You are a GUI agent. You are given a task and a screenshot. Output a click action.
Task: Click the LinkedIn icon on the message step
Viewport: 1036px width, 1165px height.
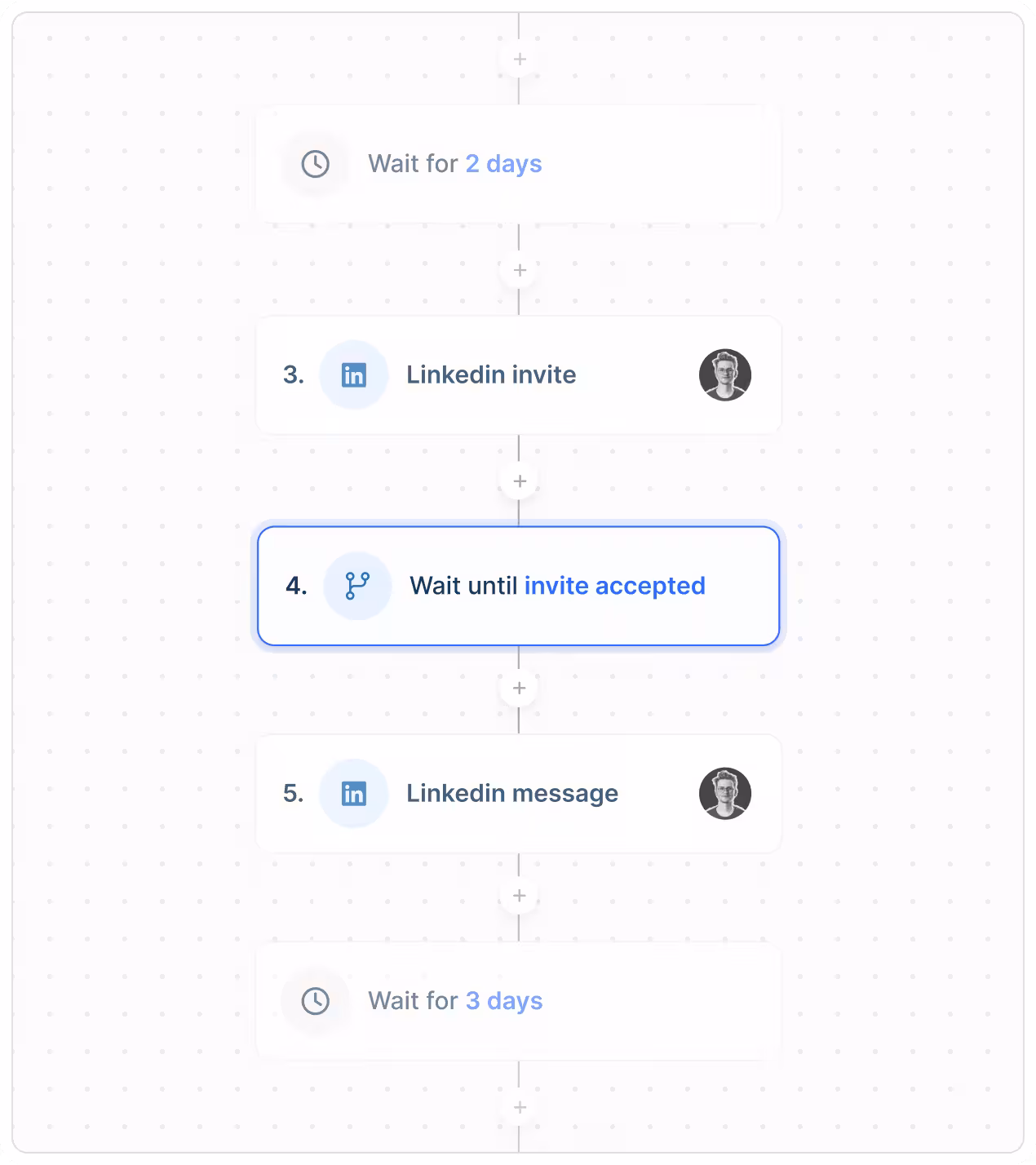click(x=353, y=794)
